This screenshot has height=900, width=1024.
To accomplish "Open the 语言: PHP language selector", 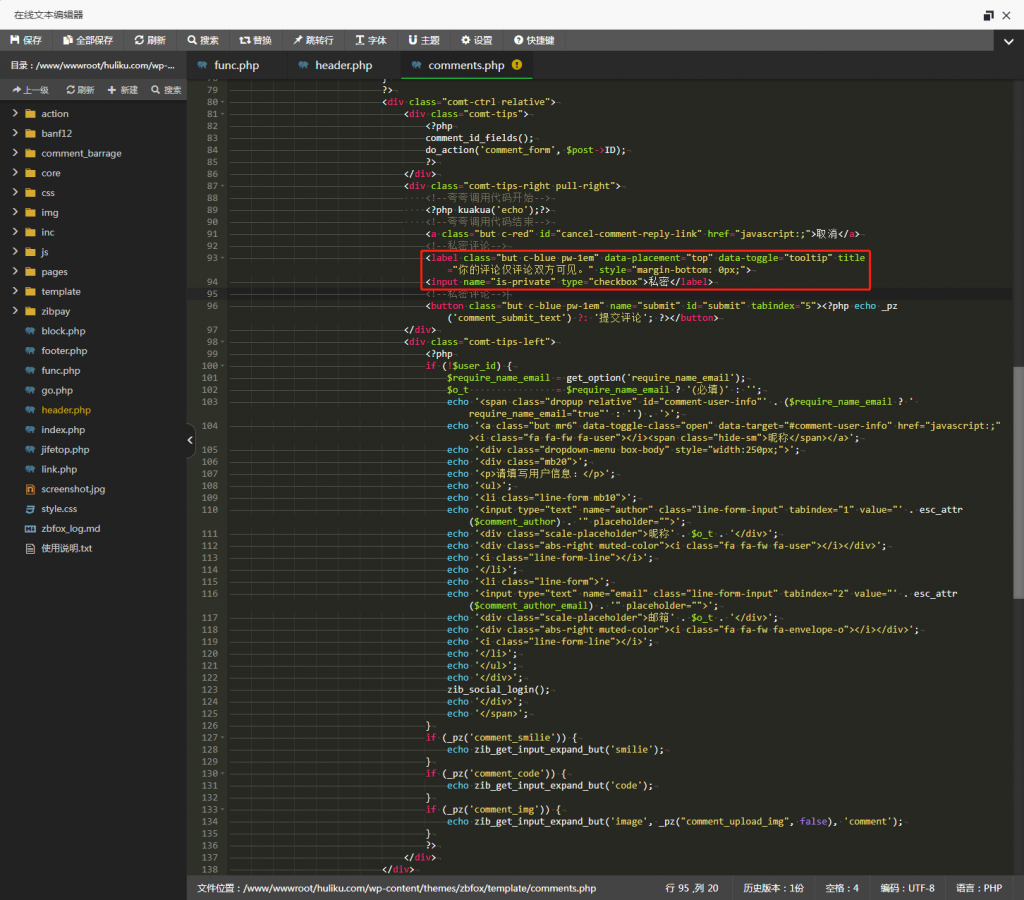I will coord(979,888).
